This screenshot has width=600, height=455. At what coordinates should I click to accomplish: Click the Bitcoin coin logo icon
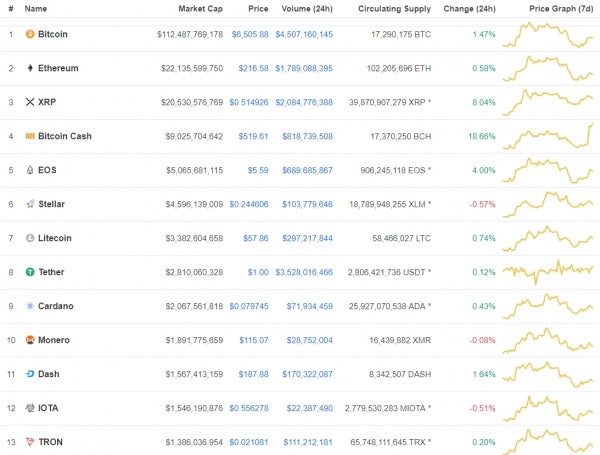30,34
